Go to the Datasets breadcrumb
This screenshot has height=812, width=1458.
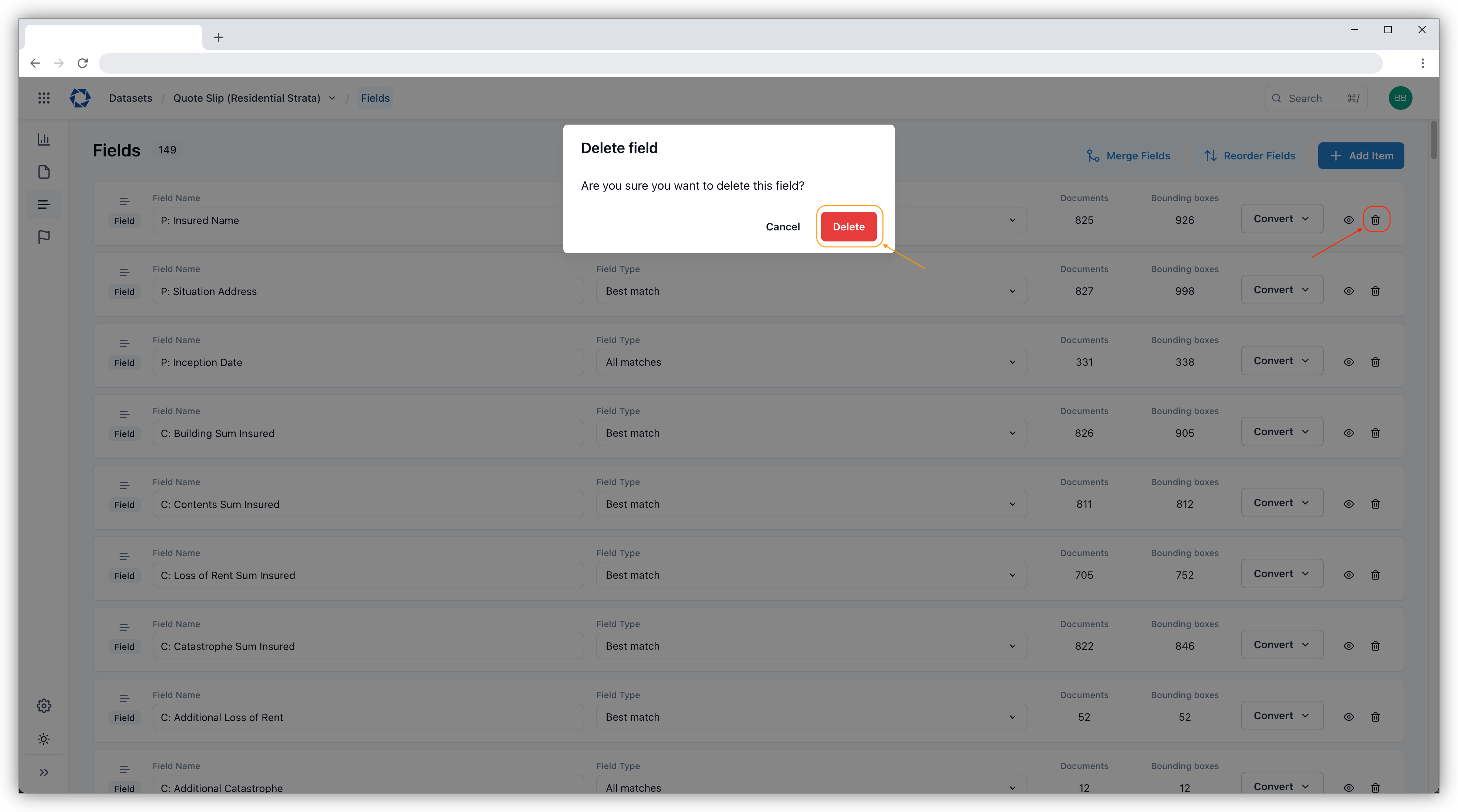pos(130,98)
